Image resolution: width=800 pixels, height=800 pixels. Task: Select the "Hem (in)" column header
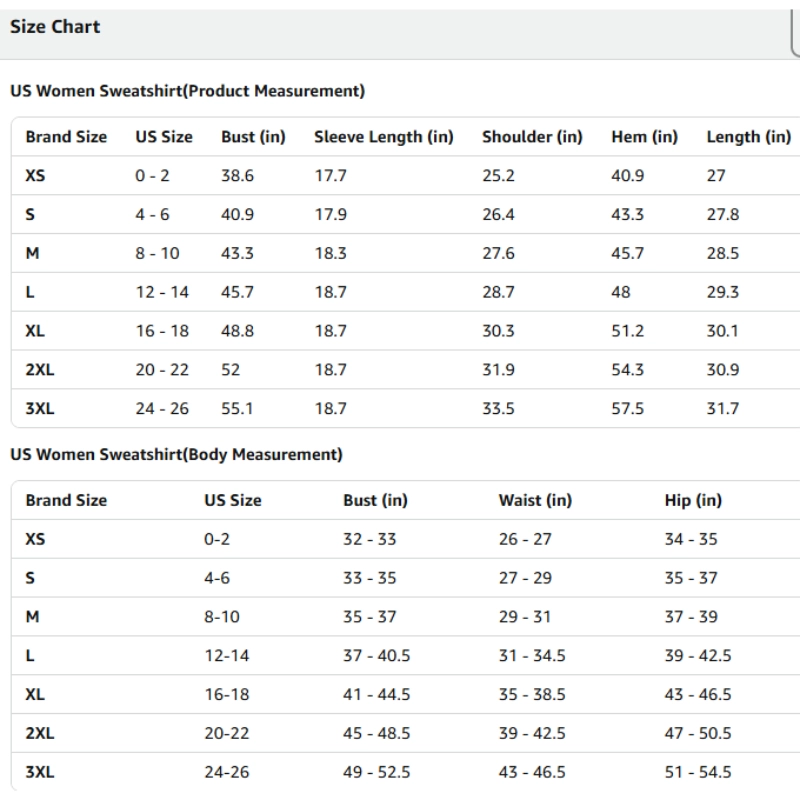pyautogui.click(x=644, y=136)
